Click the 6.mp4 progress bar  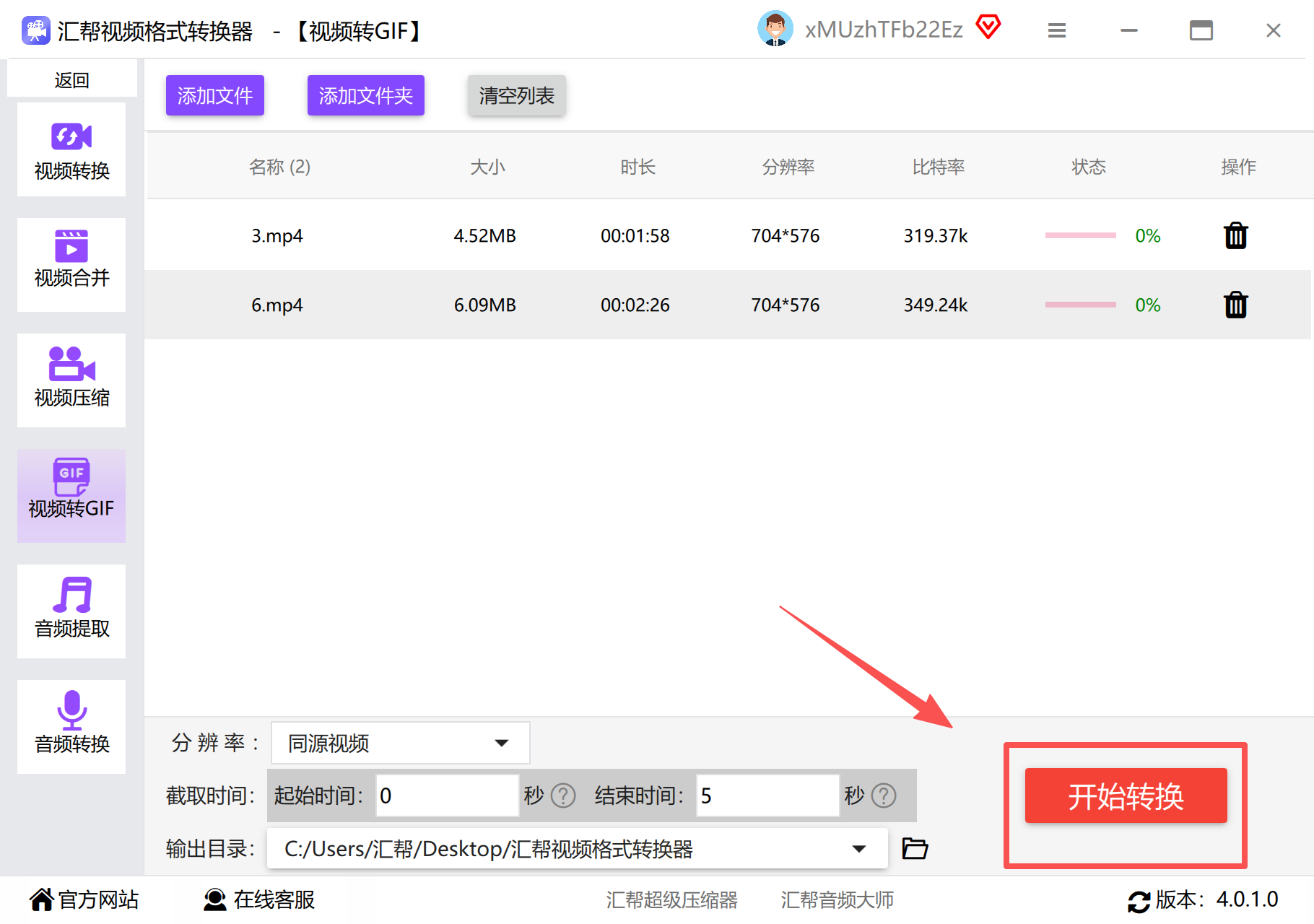coord(1081,305)
